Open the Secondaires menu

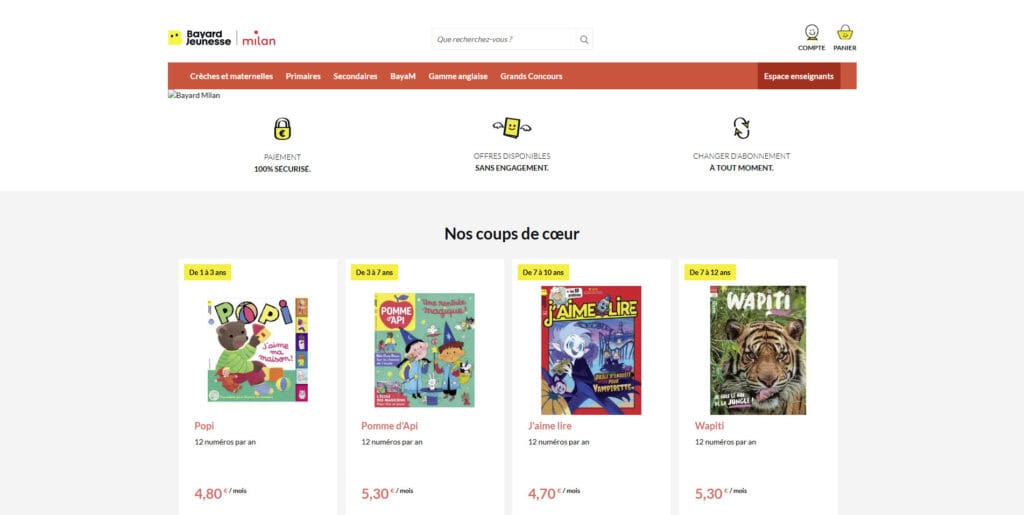point(355,76)
